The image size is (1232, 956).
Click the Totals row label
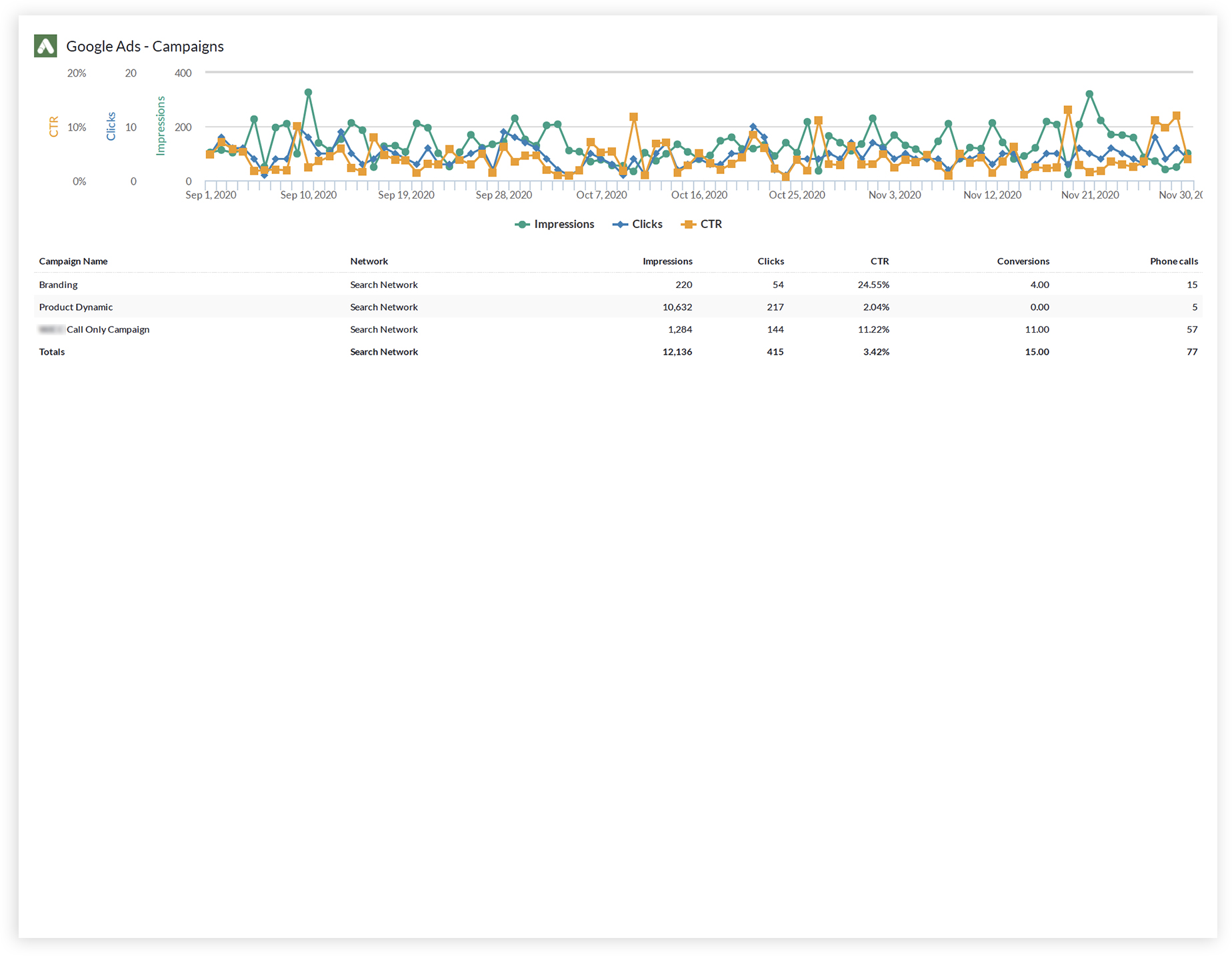pyautogui.click(x=52, y=352)
